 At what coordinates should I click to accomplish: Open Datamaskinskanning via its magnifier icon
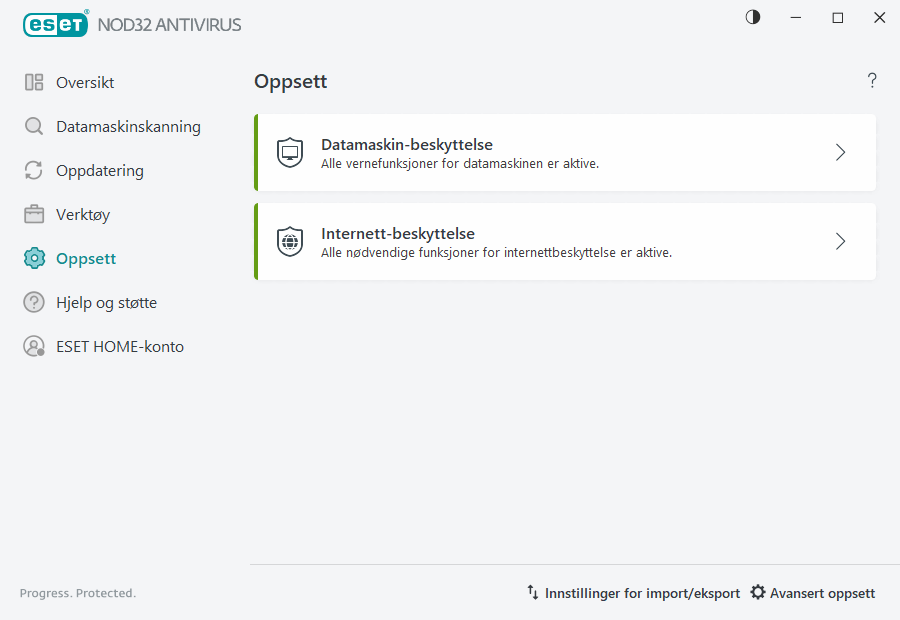point(35,126)
